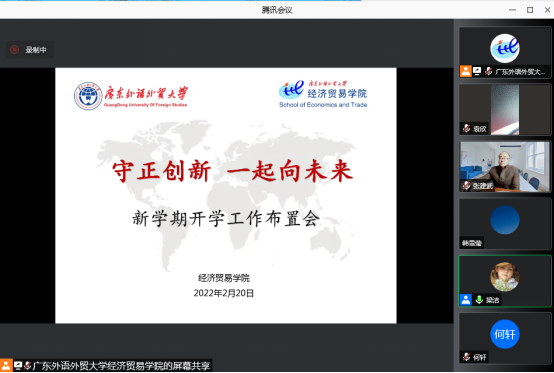Click the red recording indicator icon
Viewport: 554px width, 373px height.
(14, 50)
